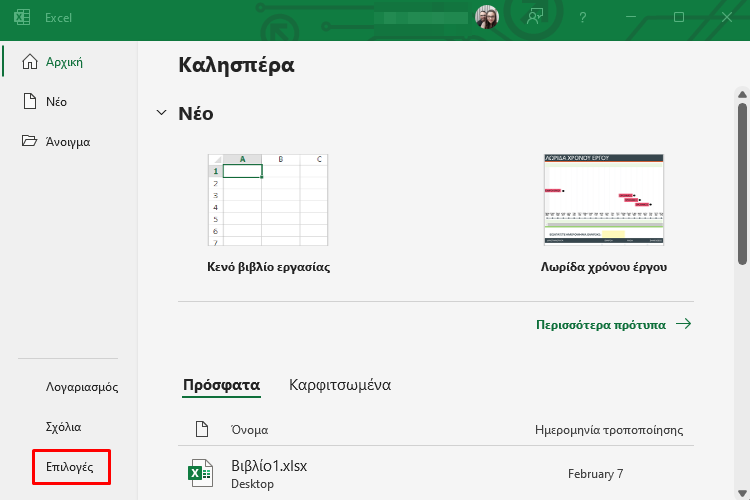The image size is (750, 500).
Task: Click the Κενό βιβλίο εργασίας label
Action: 268,267
